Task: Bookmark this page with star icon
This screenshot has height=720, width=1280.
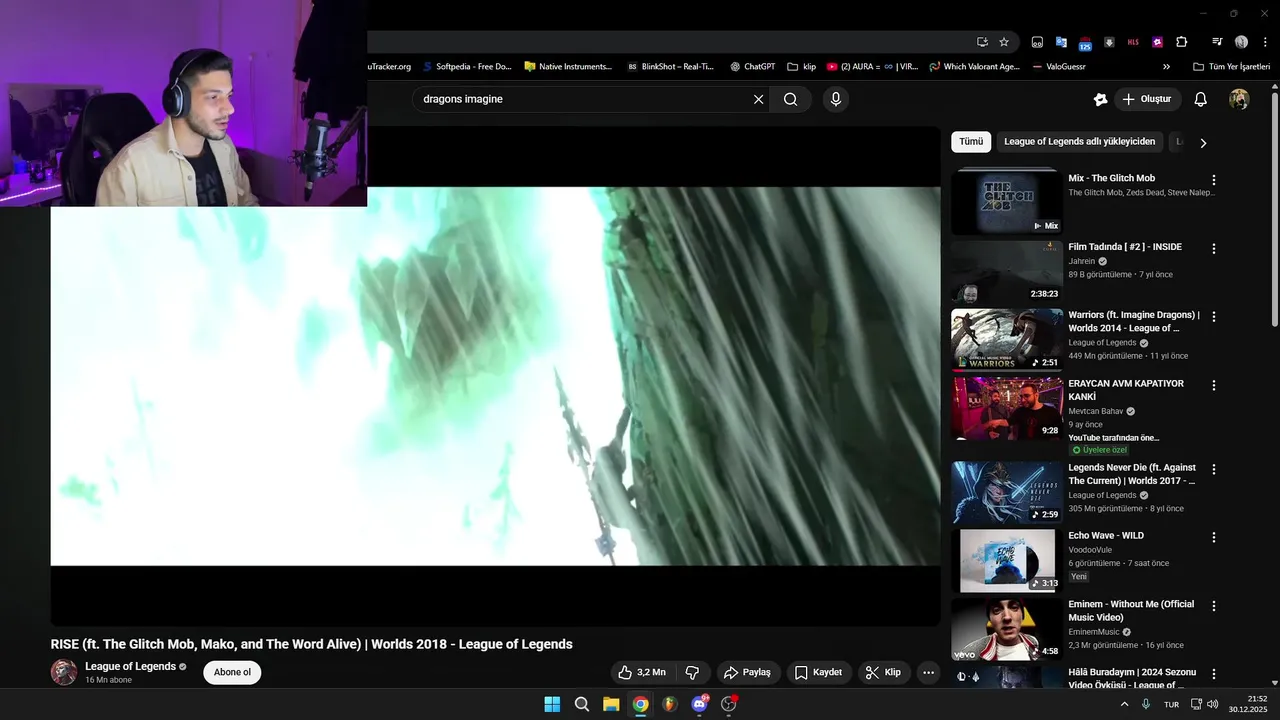Action: 1004,42
